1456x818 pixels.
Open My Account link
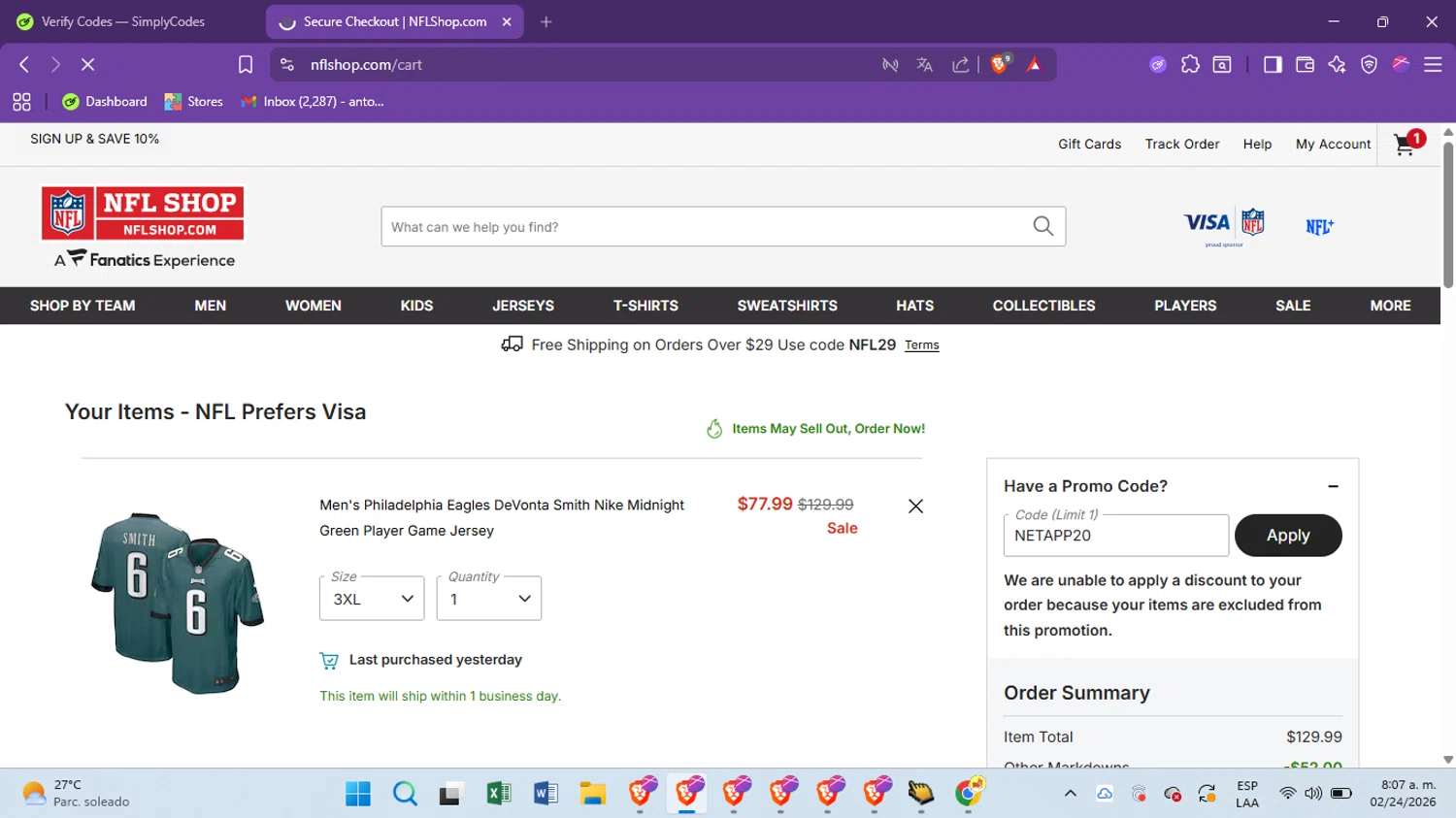pos(1333,144)
